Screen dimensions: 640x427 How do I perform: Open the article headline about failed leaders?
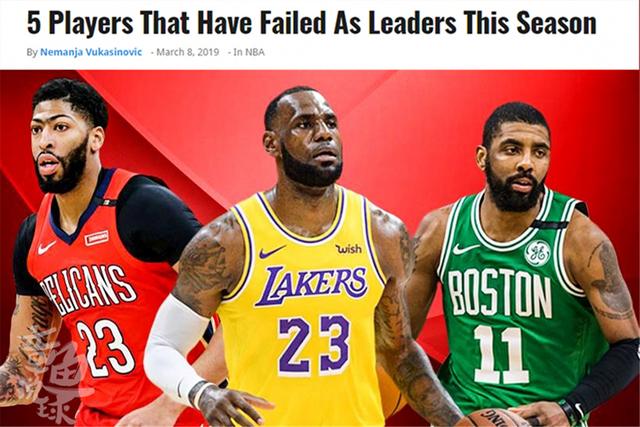click(312, 23)
